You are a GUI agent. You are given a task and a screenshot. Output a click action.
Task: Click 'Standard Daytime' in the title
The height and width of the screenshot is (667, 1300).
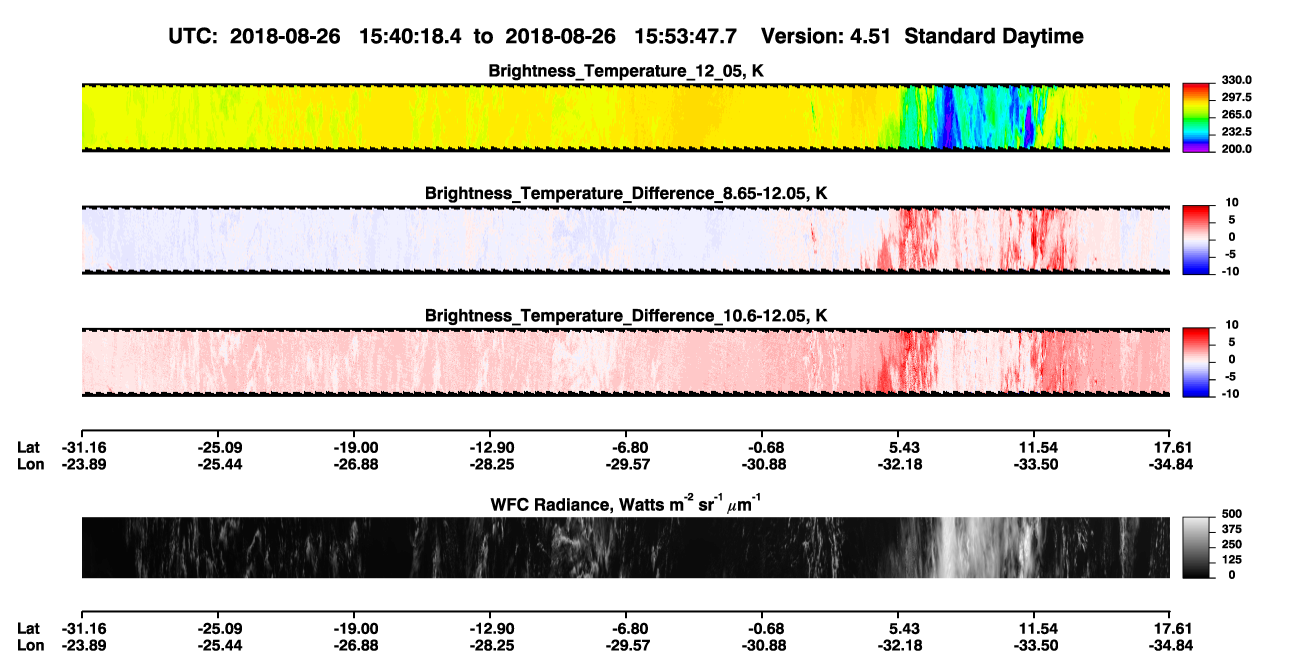993,37
